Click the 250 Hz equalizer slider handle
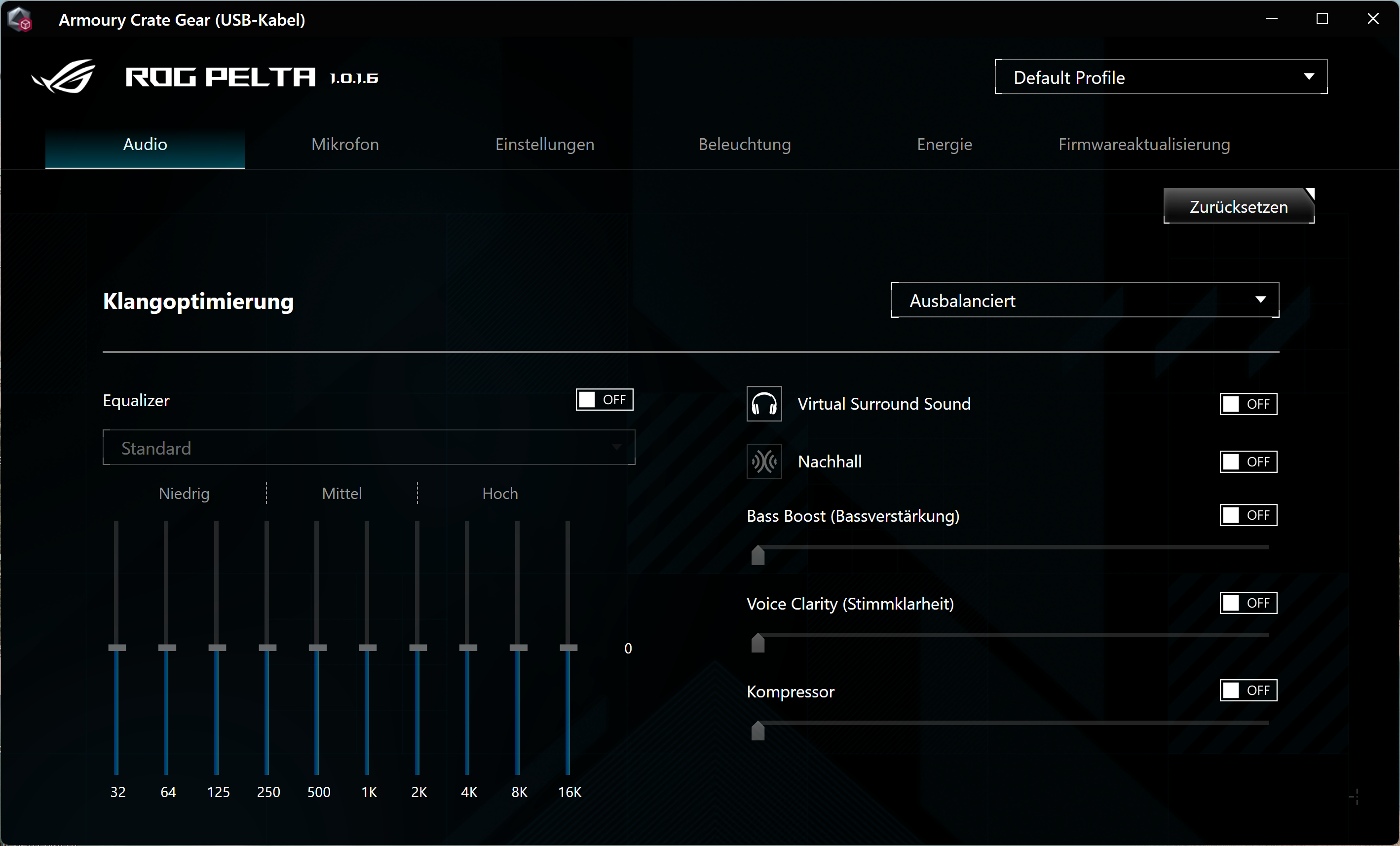Viewport: 1400px width, 846px height. click(267, 648)
